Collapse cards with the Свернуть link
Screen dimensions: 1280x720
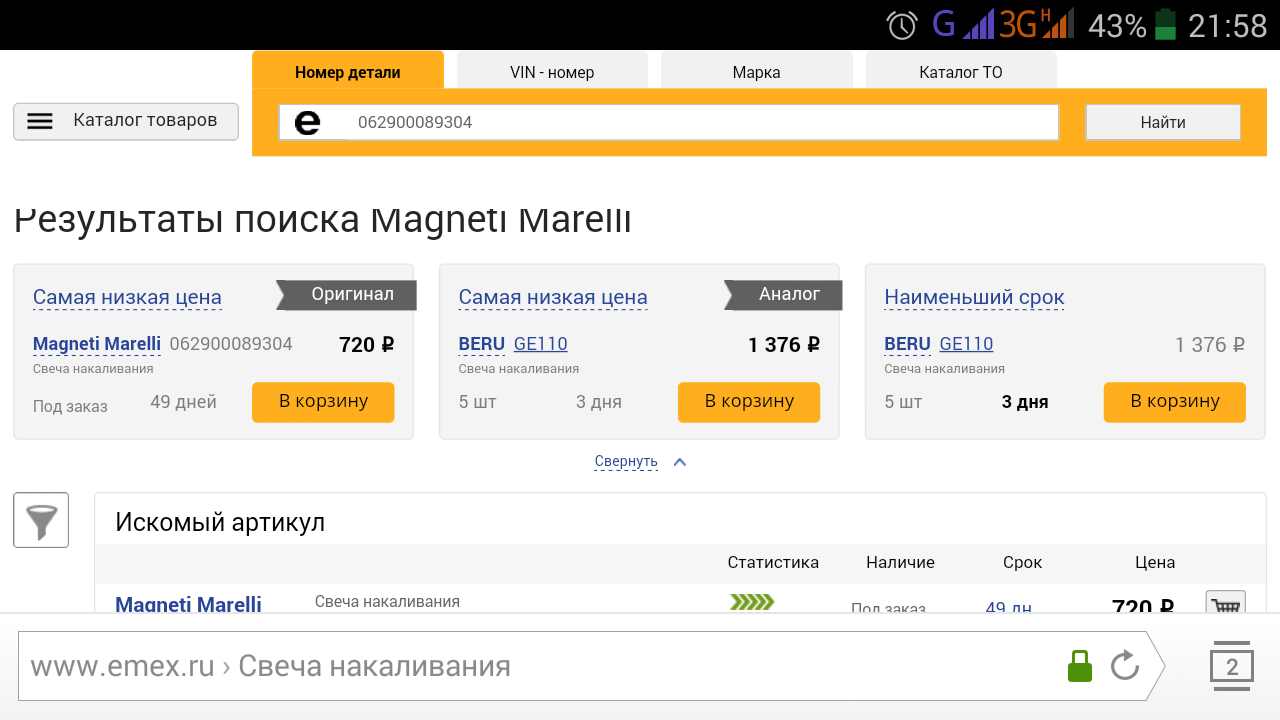pos(626,461)
